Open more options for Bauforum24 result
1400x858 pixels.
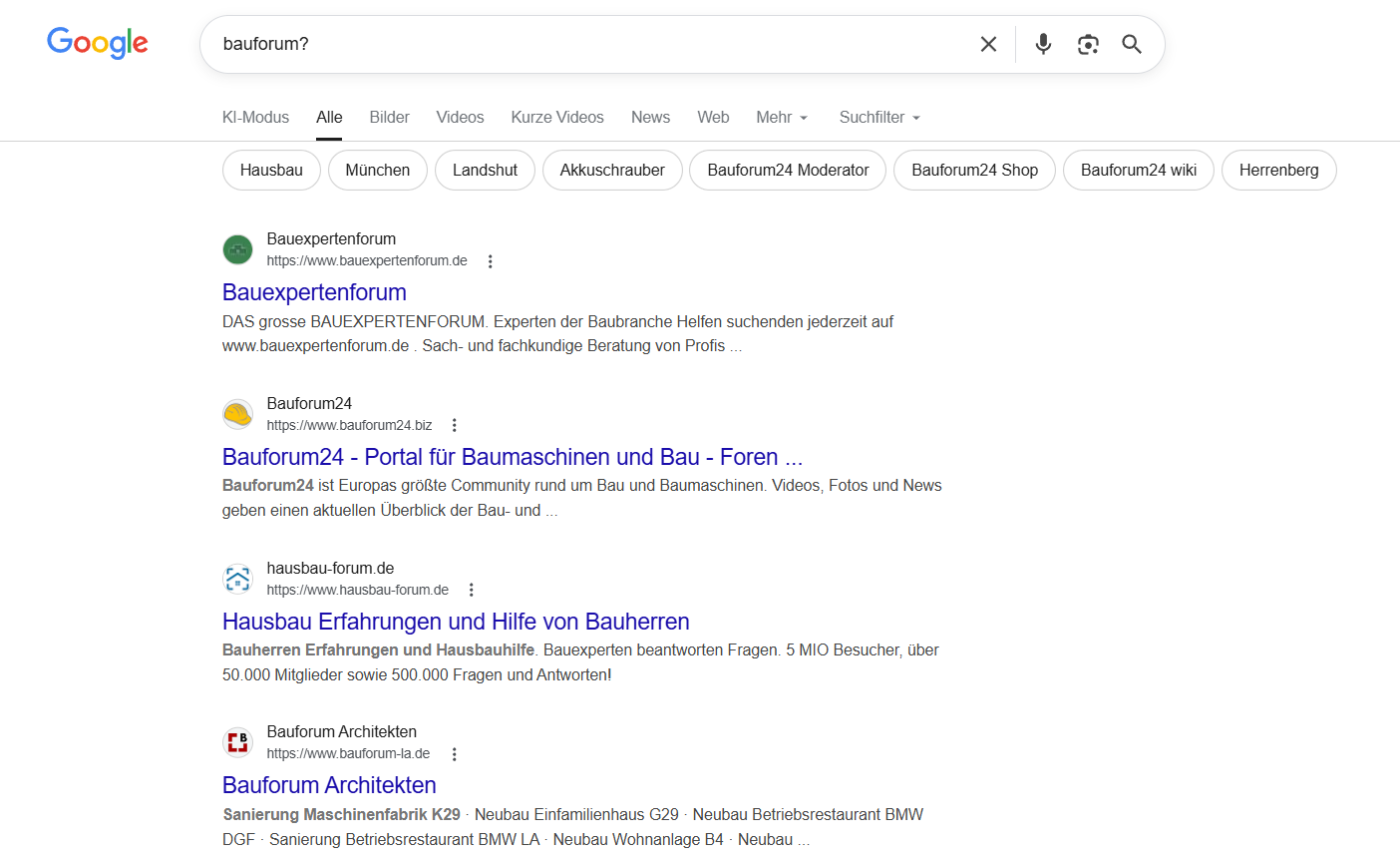click(455, 425)
